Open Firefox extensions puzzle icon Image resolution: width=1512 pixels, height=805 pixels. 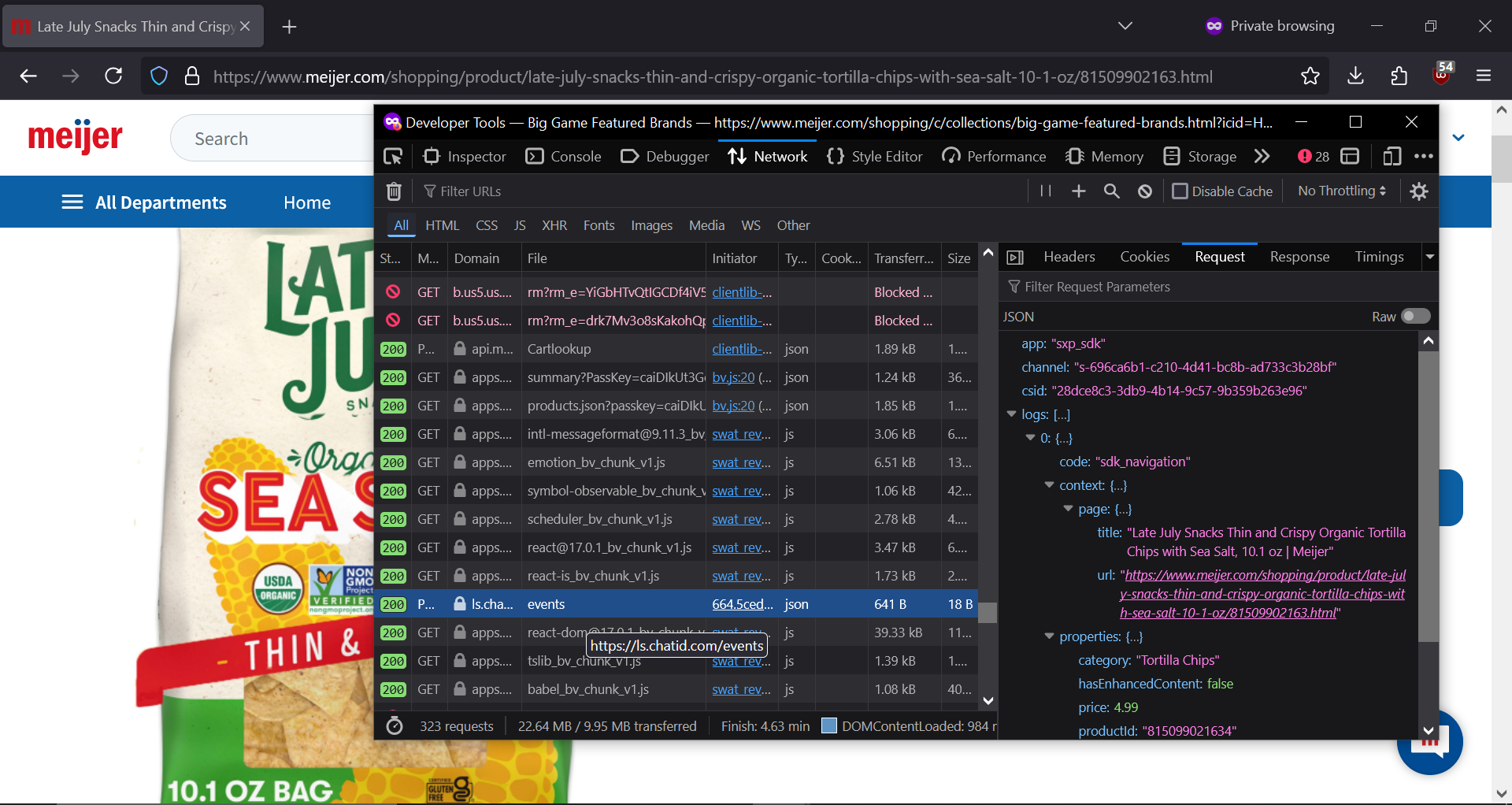pyautogui.click(x=1399, y=76)
